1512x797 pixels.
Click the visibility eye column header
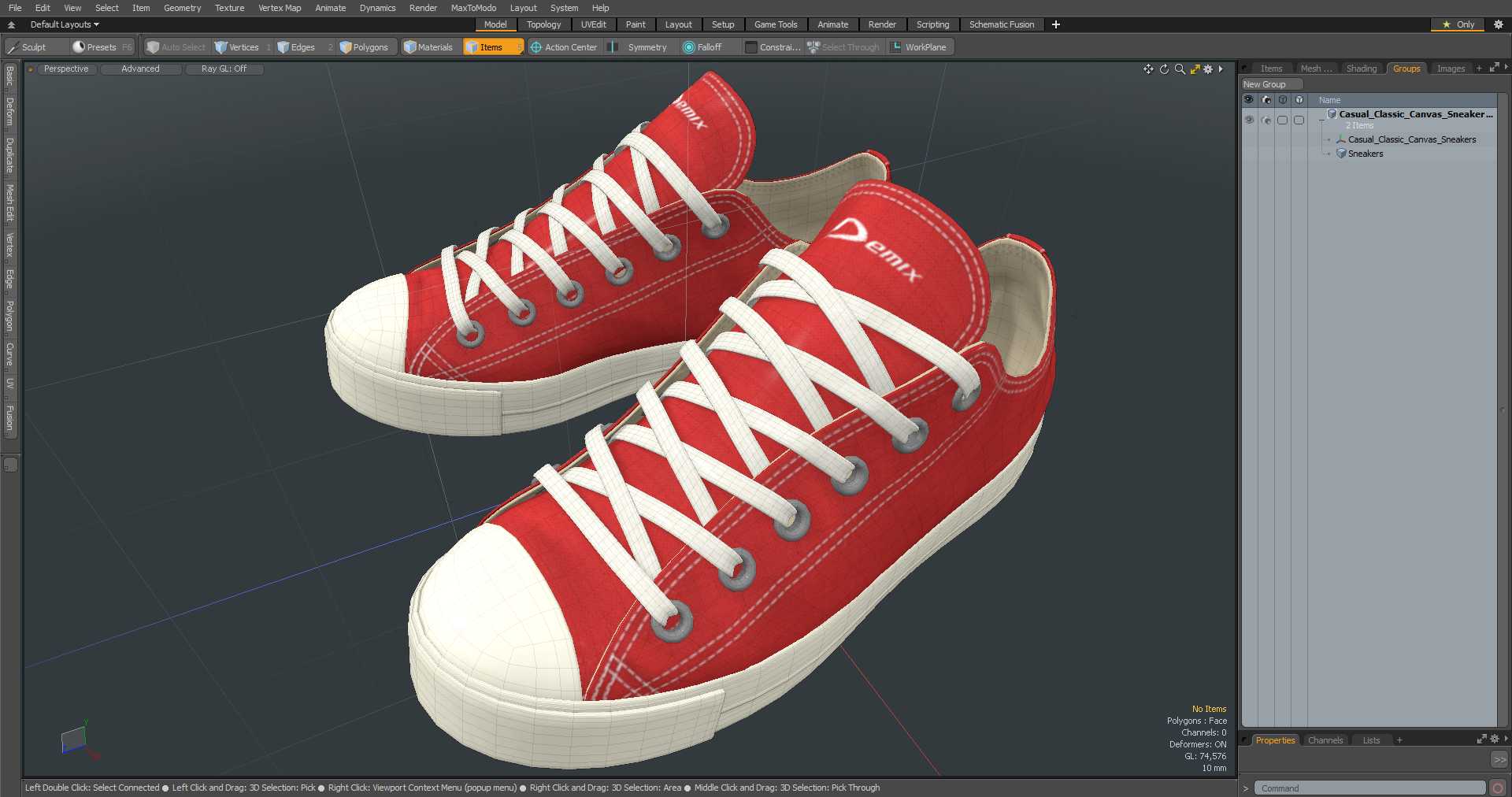(1249, 100)
